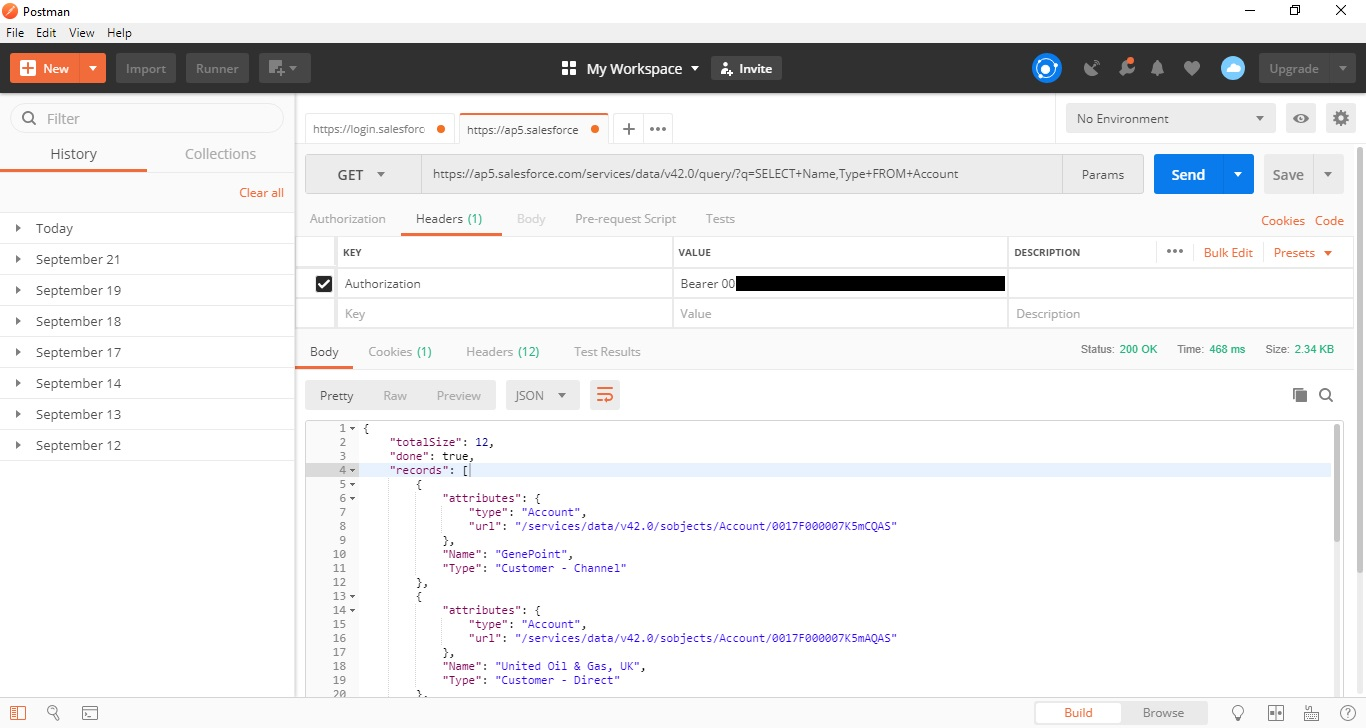The image size is (1366, 728).
Task: Expand the September 21 history group
Action: coord(78,259)
